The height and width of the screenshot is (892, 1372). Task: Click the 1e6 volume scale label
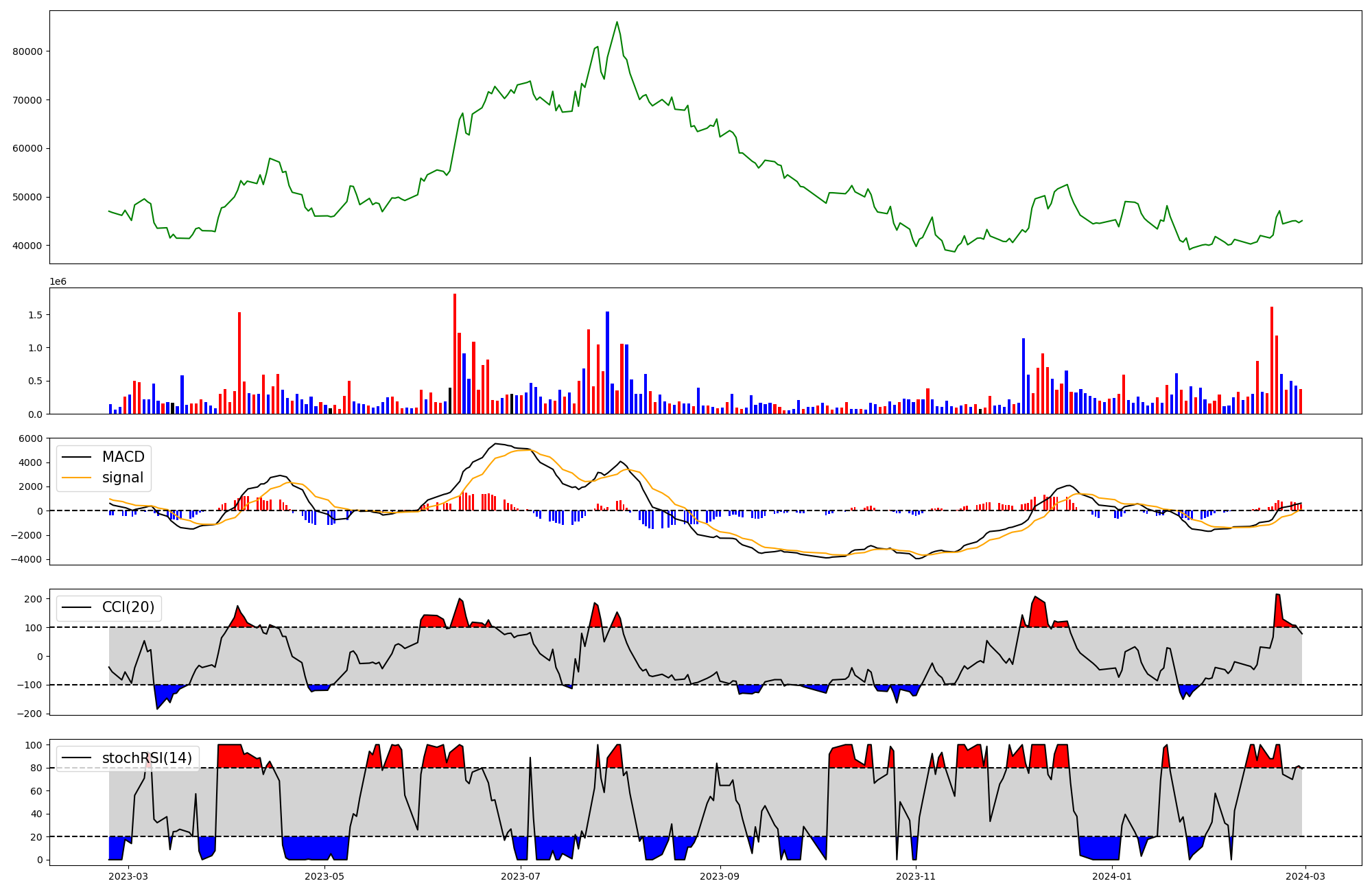58,281
